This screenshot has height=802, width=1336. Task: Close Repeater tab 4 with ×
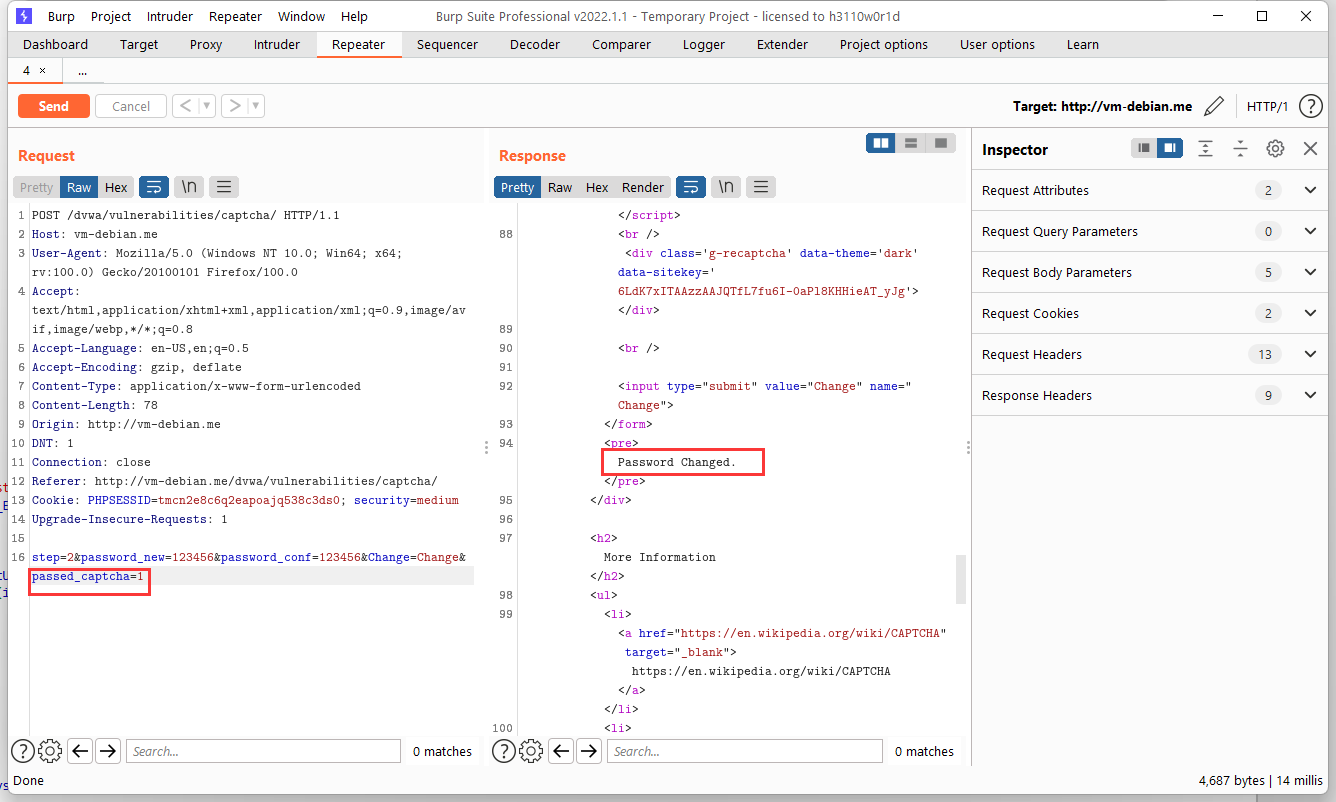(42, 71)
